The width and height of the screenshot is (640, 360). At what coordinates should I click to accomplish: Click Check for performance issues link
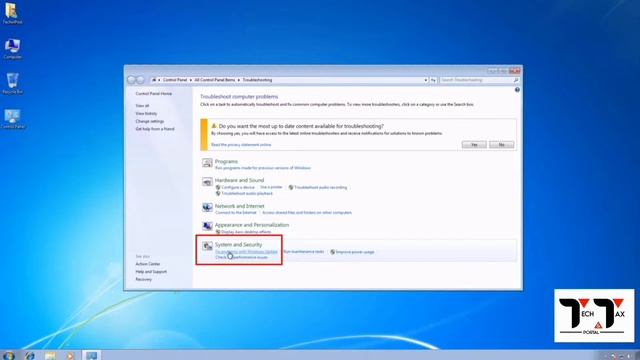pyautogui.click(x=241, y=258)
